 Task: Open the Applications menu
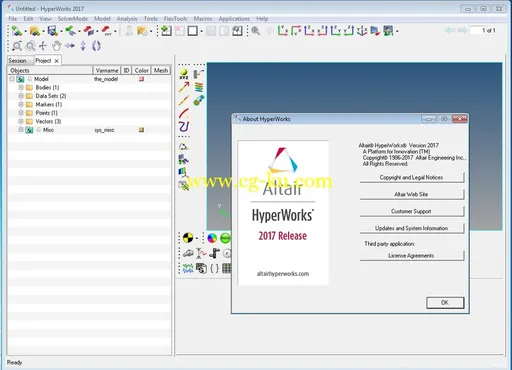234,19
